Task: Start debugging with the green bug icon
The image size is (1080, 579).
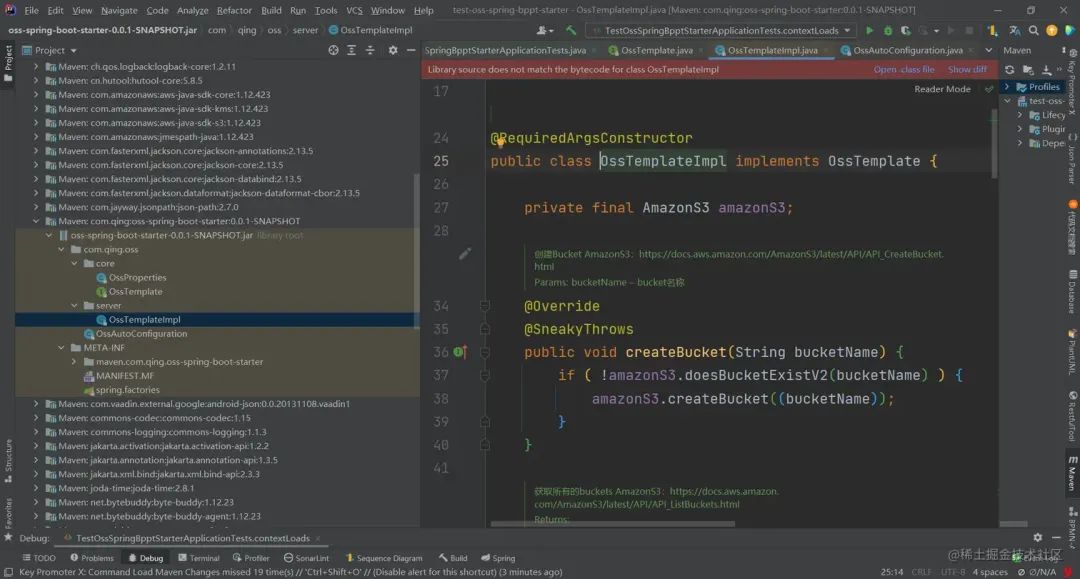Action: click(887, 30)
